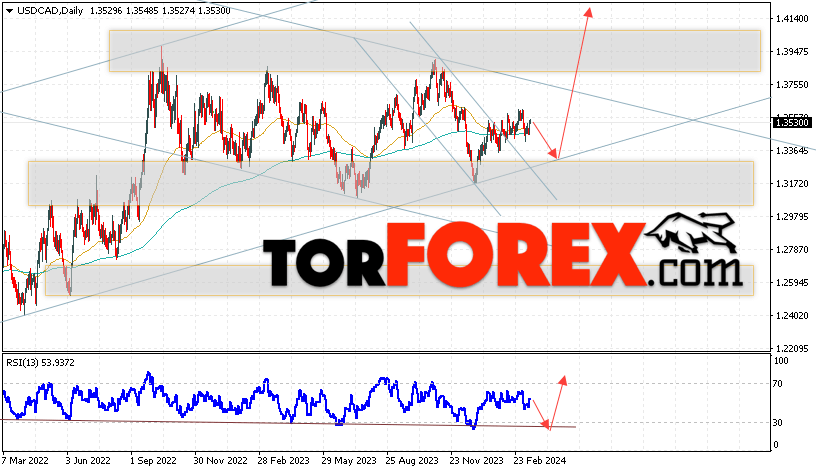Click the 1.41400 price scale label
816x472 pixels.
point(792,19)
